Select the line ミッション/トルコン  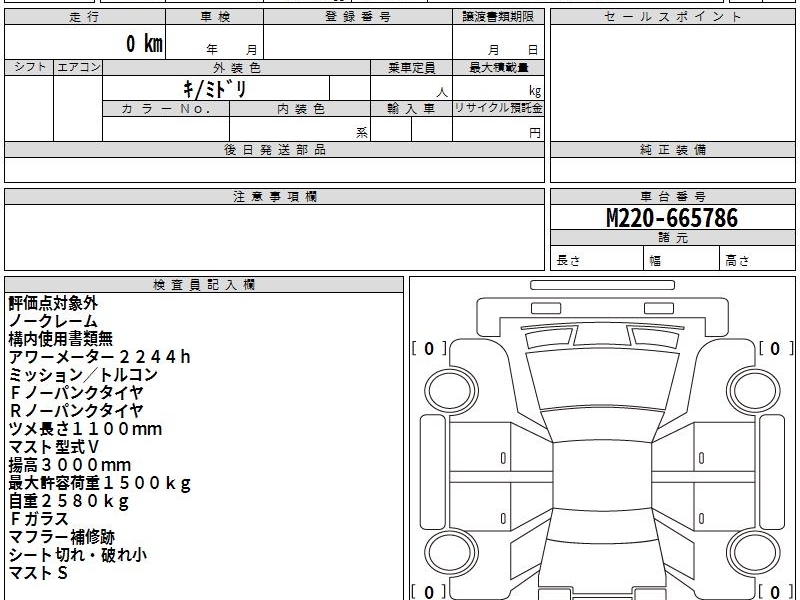(x=83, y=375)
